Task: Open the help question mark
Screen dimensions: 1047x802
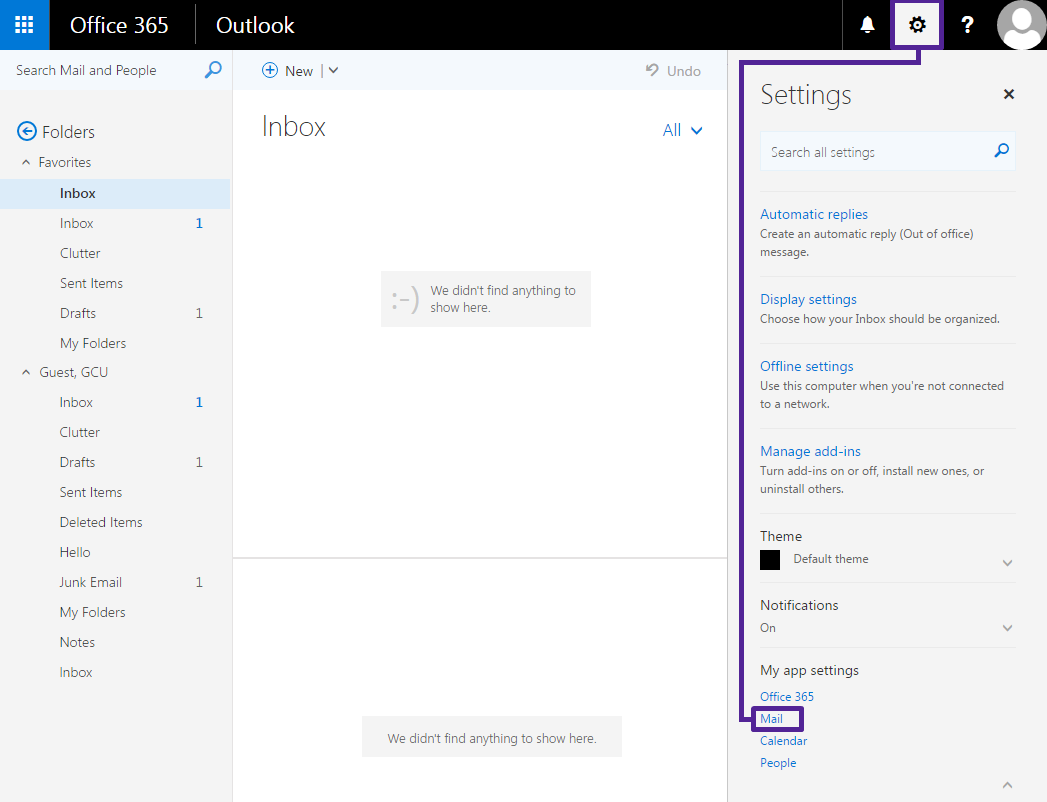Action: click(x=967, y=25)
